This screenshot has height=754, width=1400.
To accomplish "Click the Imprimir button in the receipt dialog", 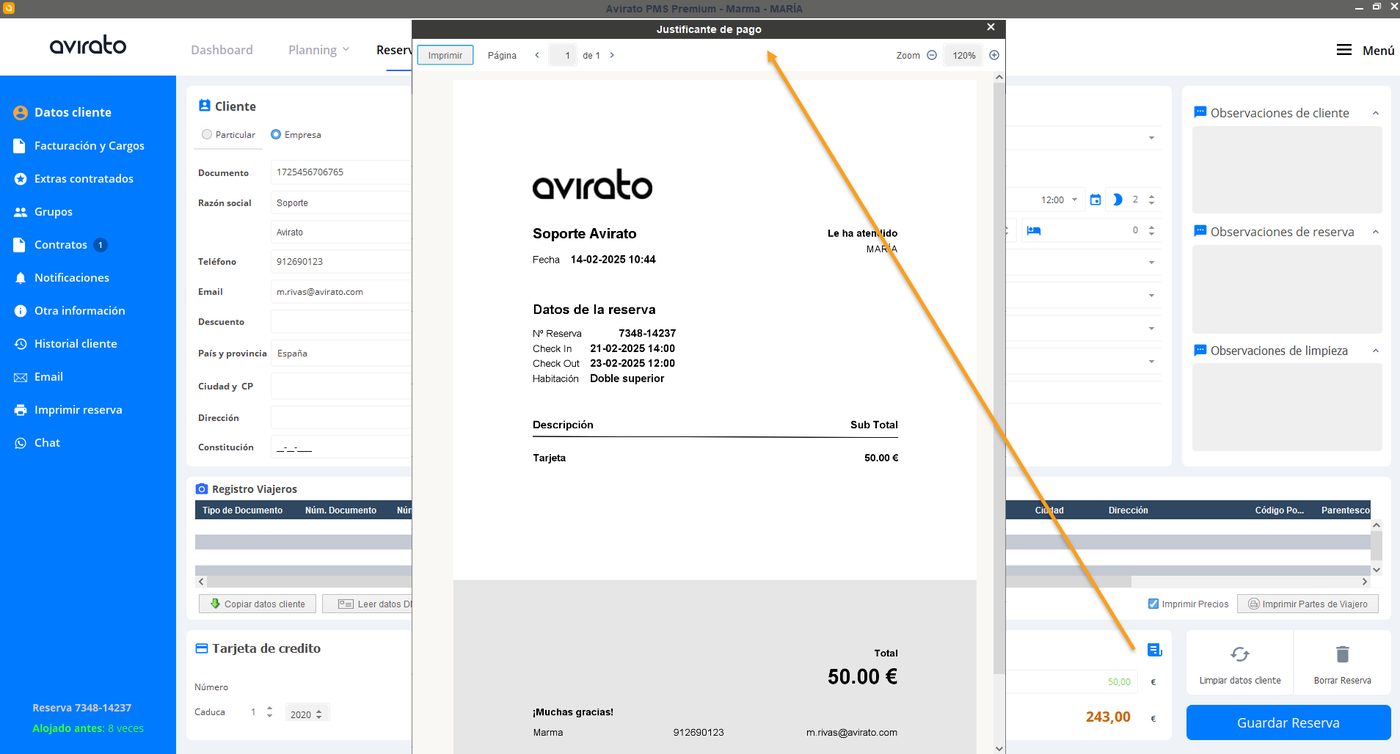I will click(x=445, y=56).
